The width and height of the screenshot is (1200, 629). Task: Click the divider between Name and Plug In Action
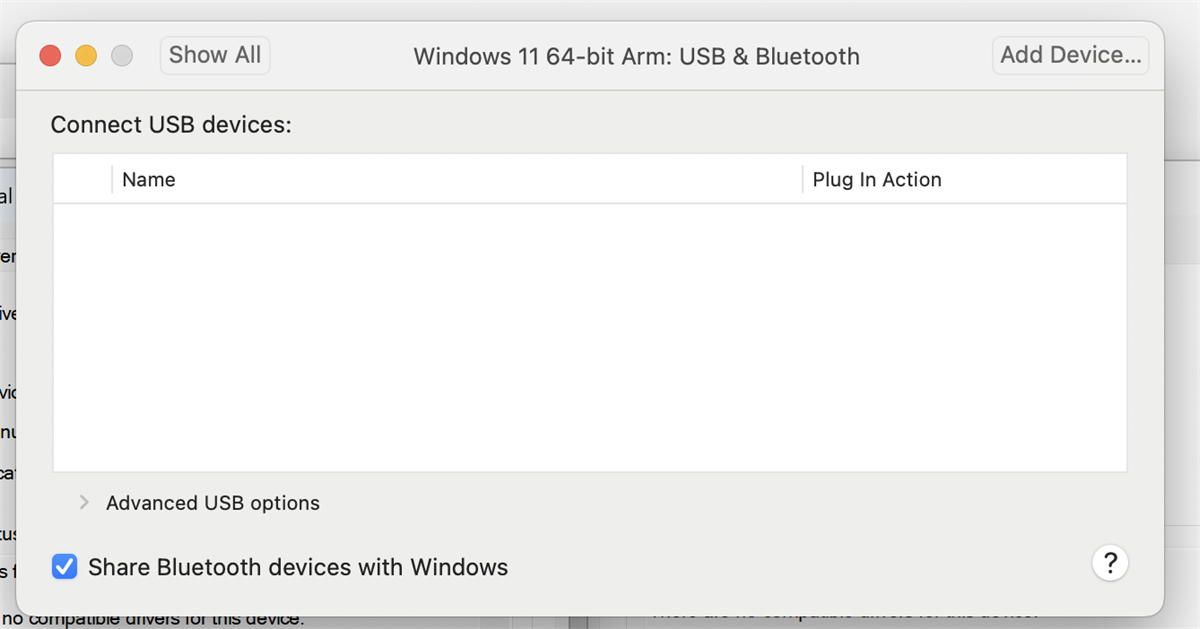click(x=801, y=179)
